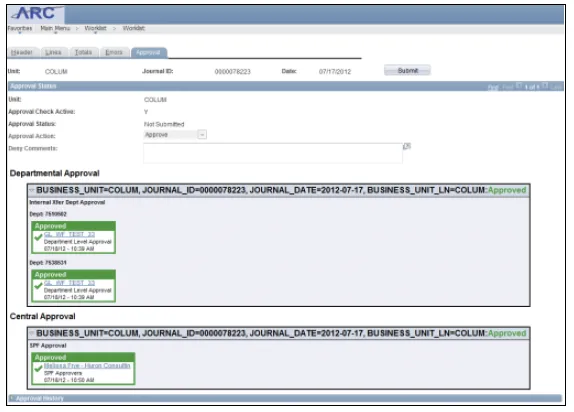Click the Journal ID value 0000078223
Viewport: 574px width, 412px height.
(232, 72)
